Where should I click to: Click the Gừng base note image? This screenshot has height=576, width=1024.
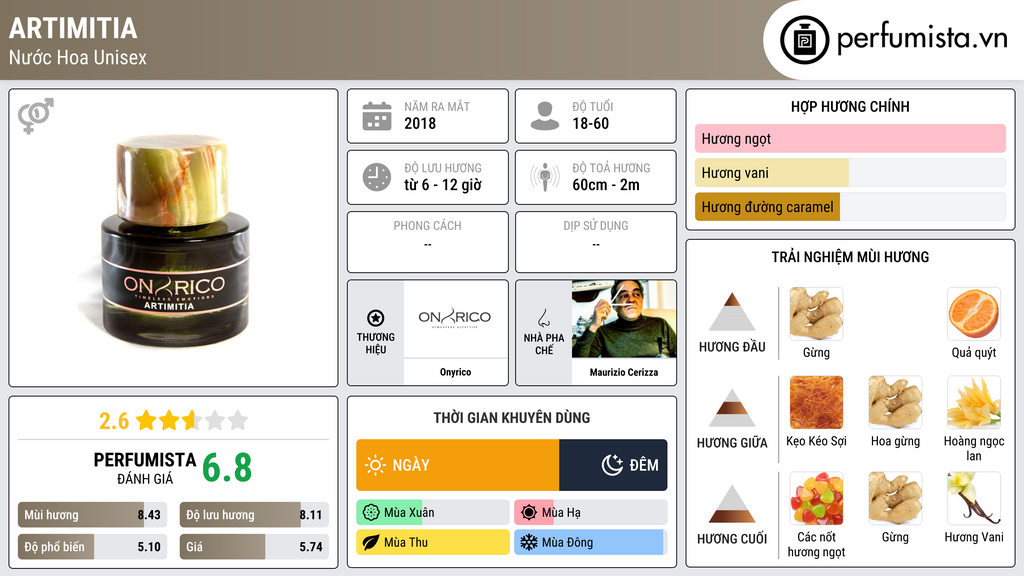tap(895, 498)
